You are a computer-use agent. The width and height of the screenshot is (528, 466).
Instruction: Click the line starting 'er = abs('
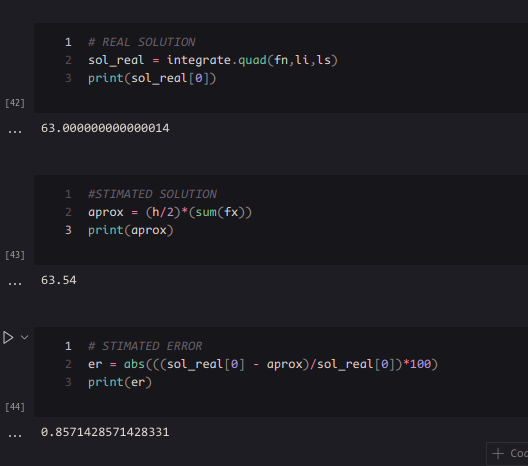[x=263, y=364]
